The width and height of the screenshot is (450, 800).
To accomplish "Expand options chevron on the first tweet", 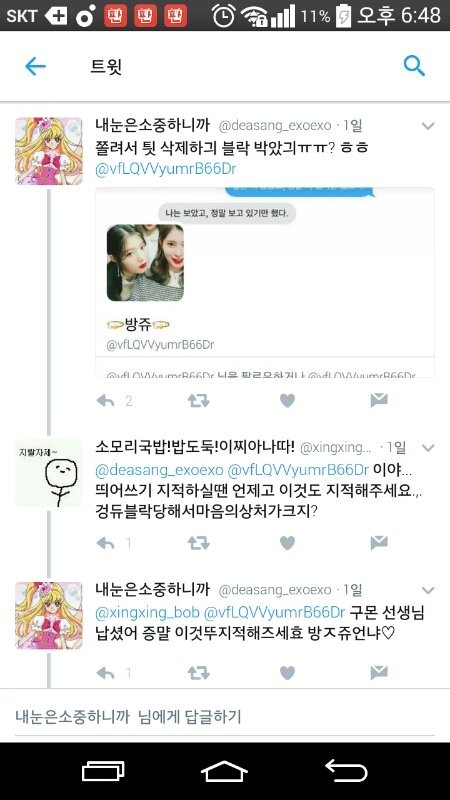I will point(428,126).
